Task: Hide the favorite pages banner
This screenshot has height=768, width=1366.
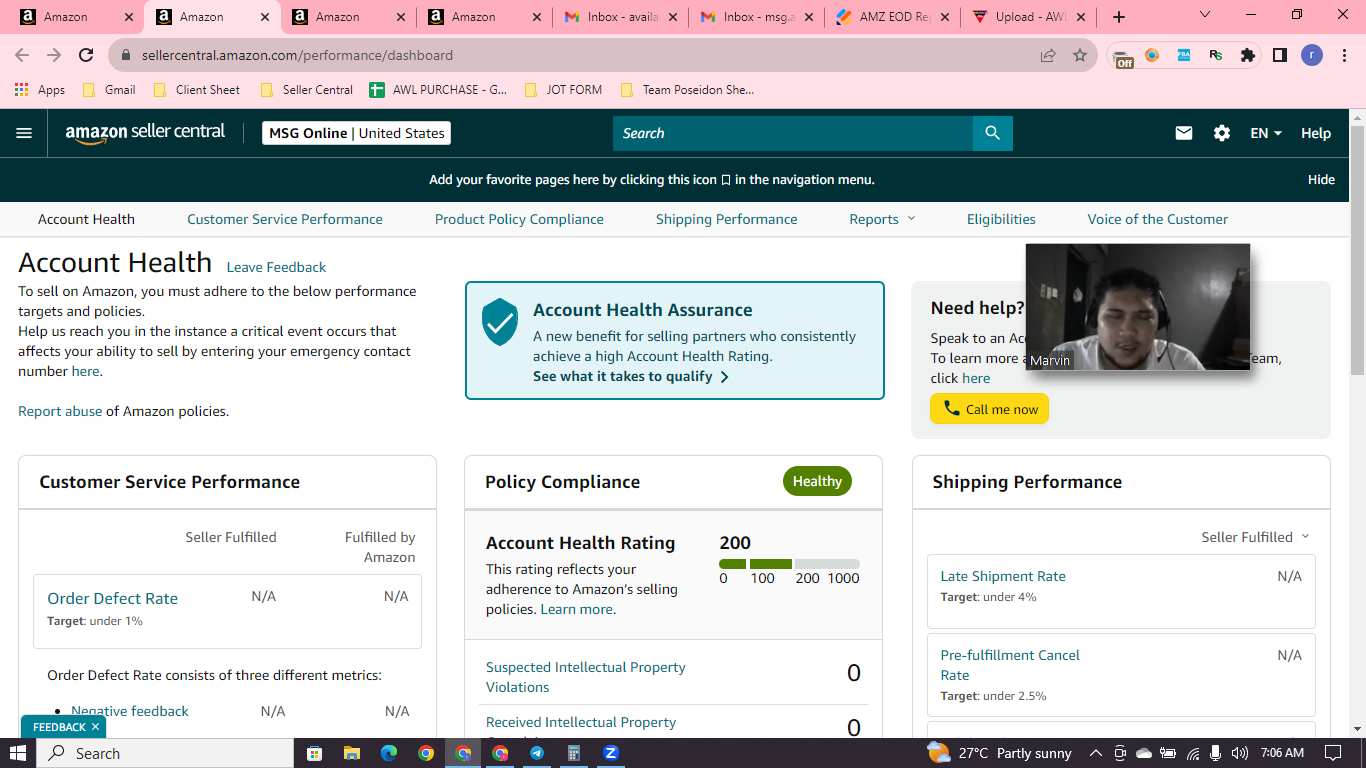Action: [x=1321, y=180]
